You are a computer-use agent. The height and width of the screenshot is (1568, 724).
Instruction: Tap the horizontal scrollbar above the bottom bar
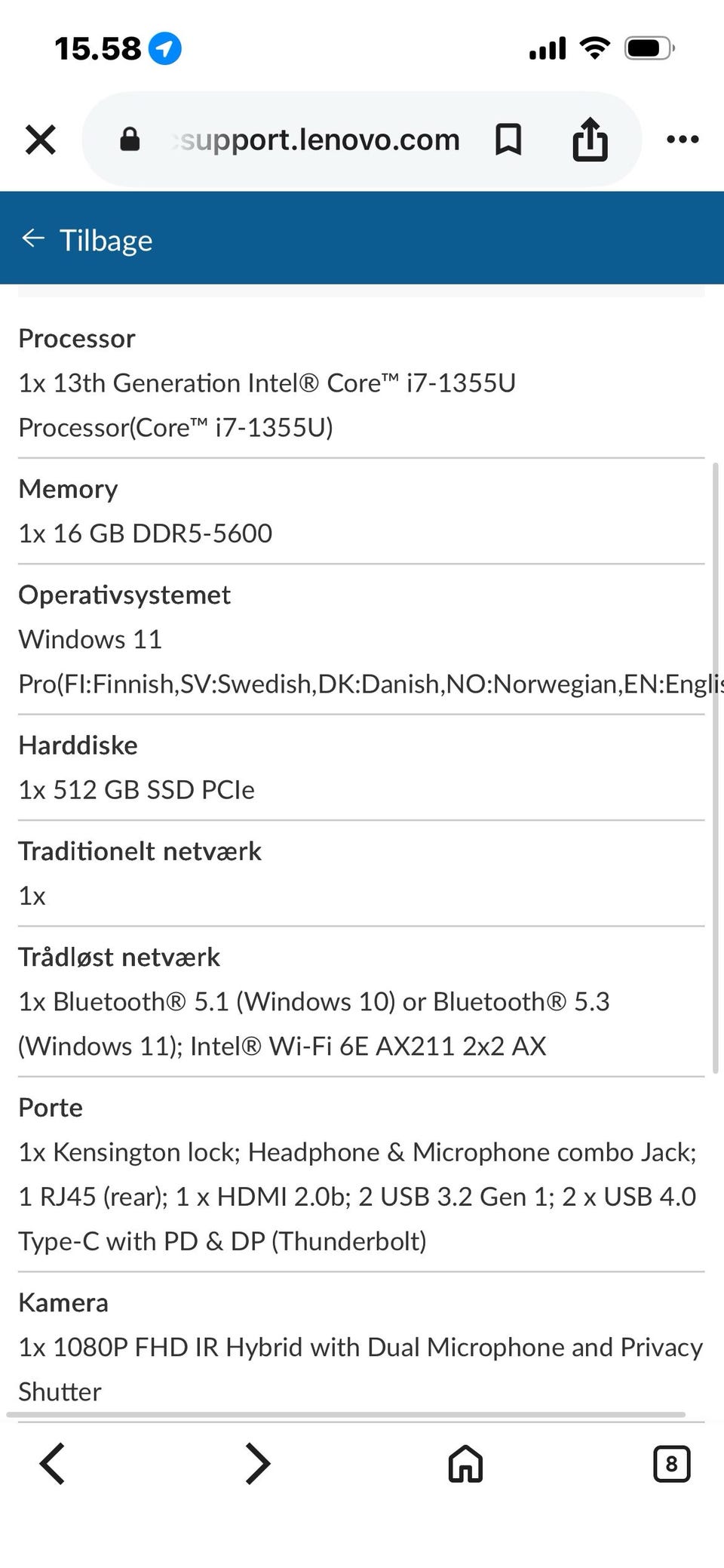click(347, 1414)
